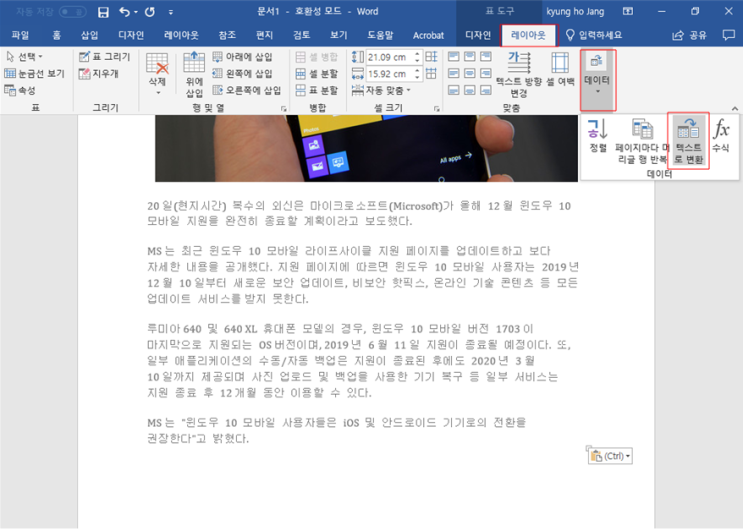The height and width of the screenshot is (531, 743).
Task: Select align top left icon
Action: click(453, 57)
